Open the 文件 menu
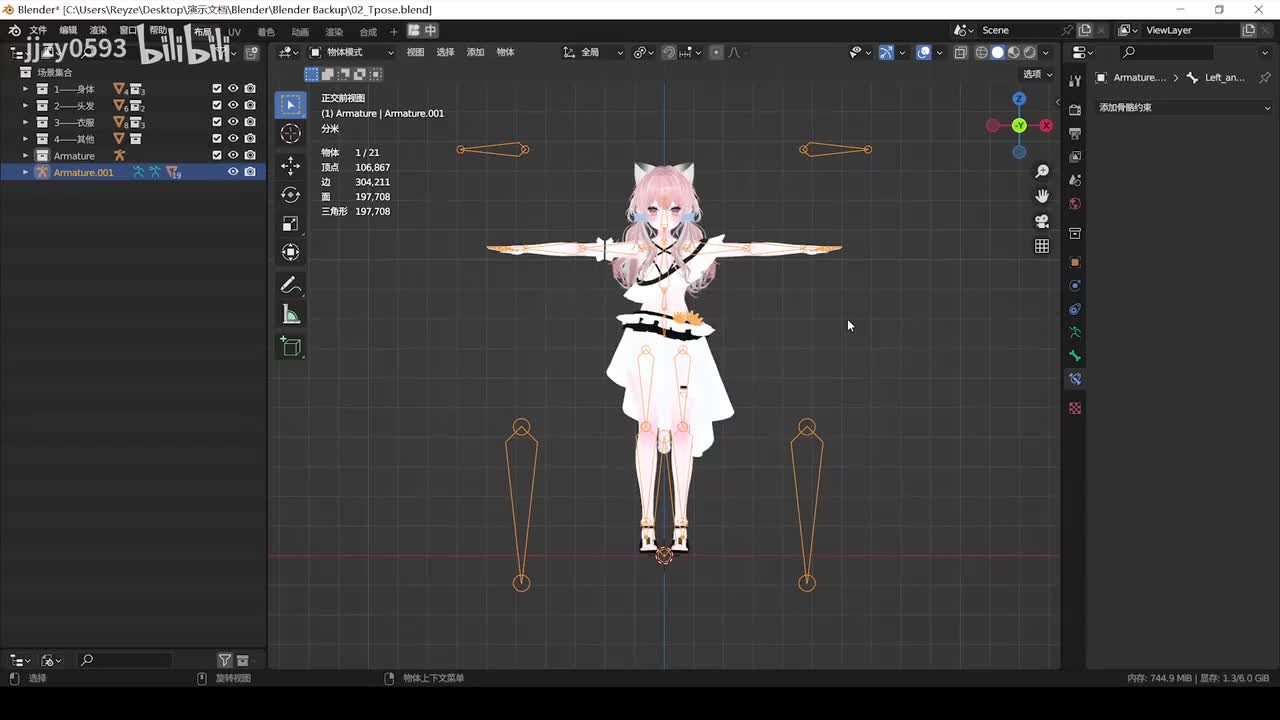This screenshot has height=720, width=1280. pos(38,31)
